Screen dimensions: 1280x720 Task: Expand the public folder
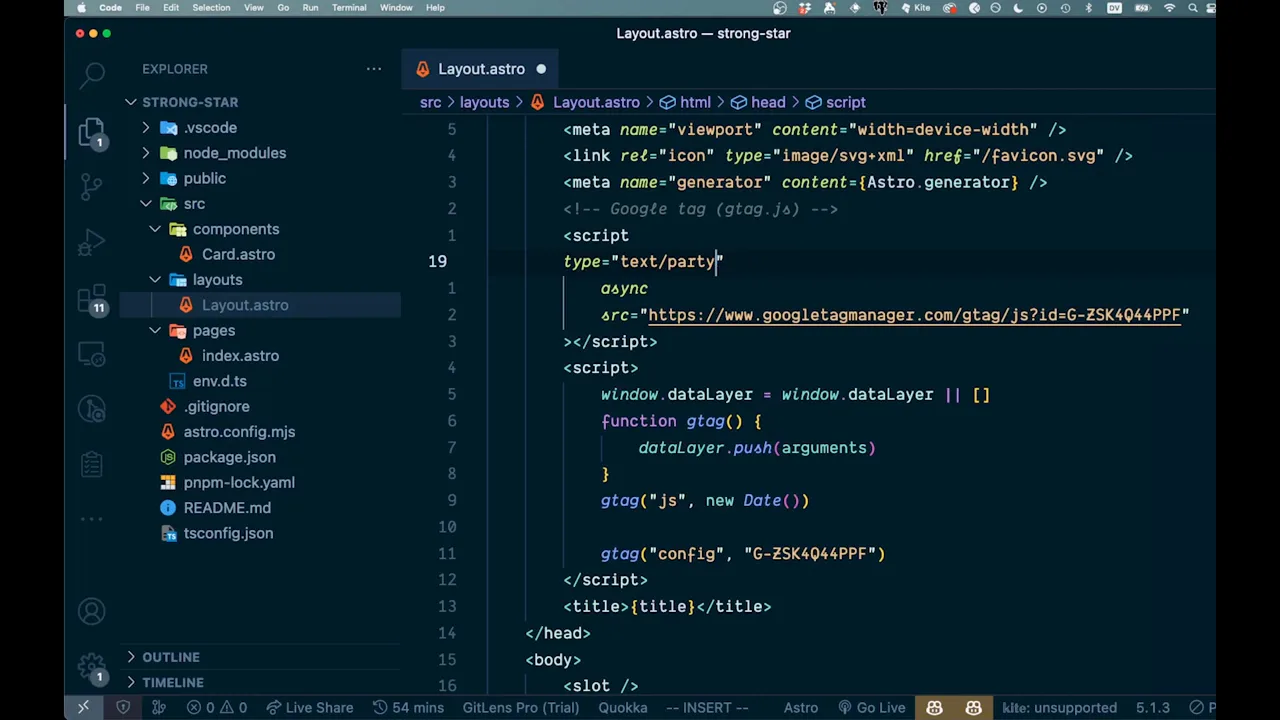(204, 178)
